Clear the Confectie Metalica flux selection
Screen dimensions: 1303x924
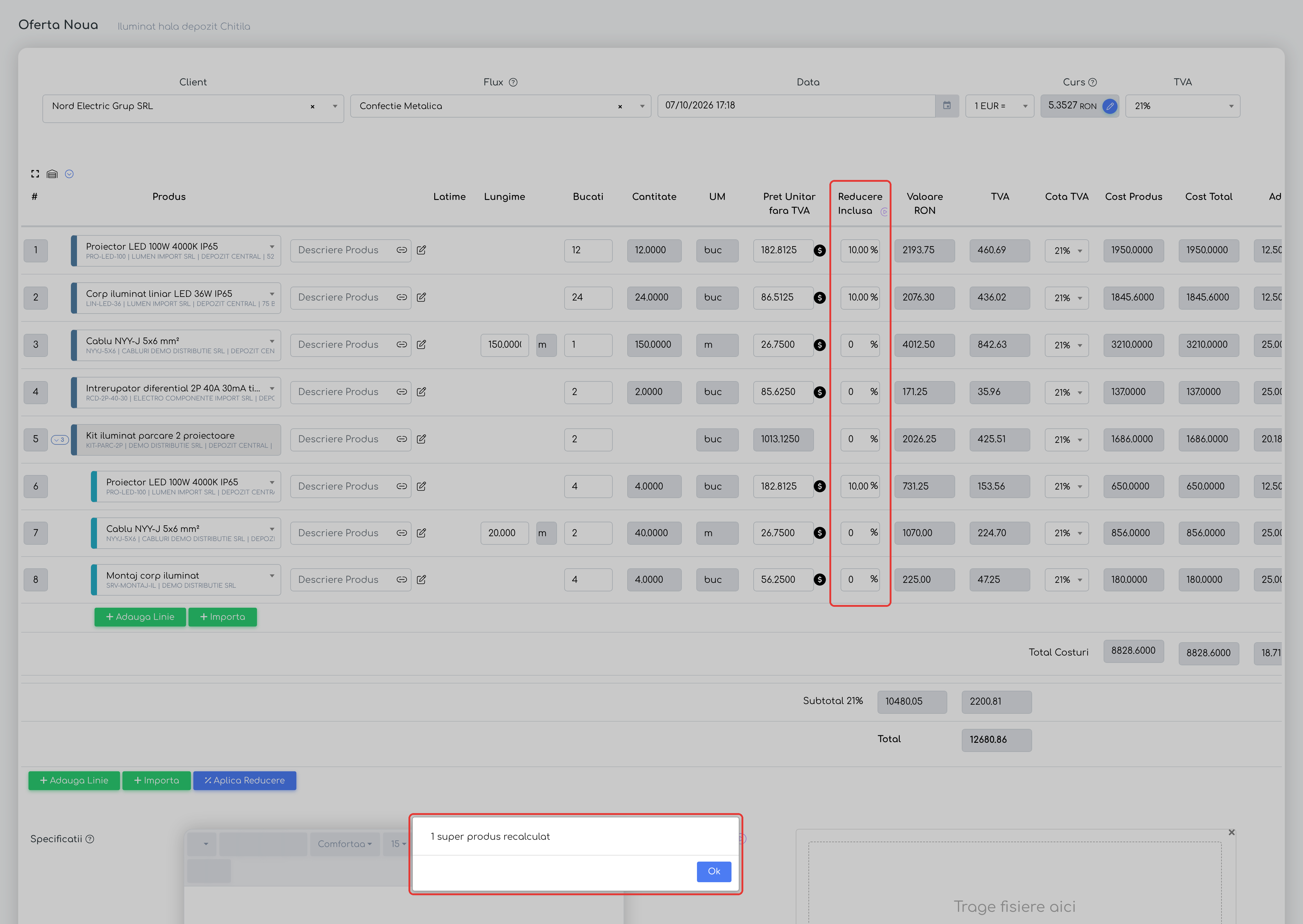pyautogui.click(x=620, y=107)
